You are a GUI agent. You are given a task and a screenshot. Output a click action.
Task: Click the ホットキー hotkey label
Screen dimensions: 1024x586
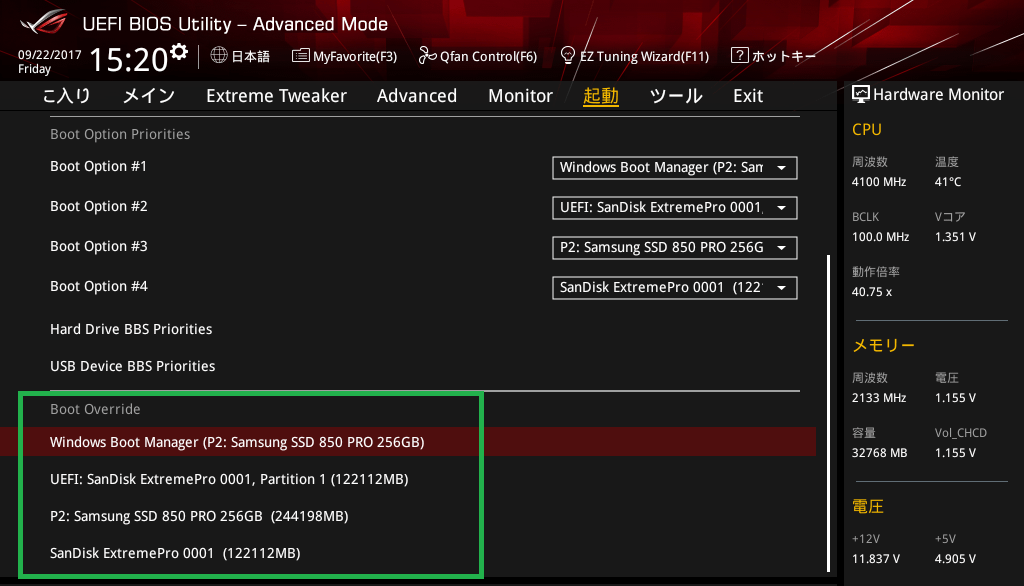[x=784, y=56]
